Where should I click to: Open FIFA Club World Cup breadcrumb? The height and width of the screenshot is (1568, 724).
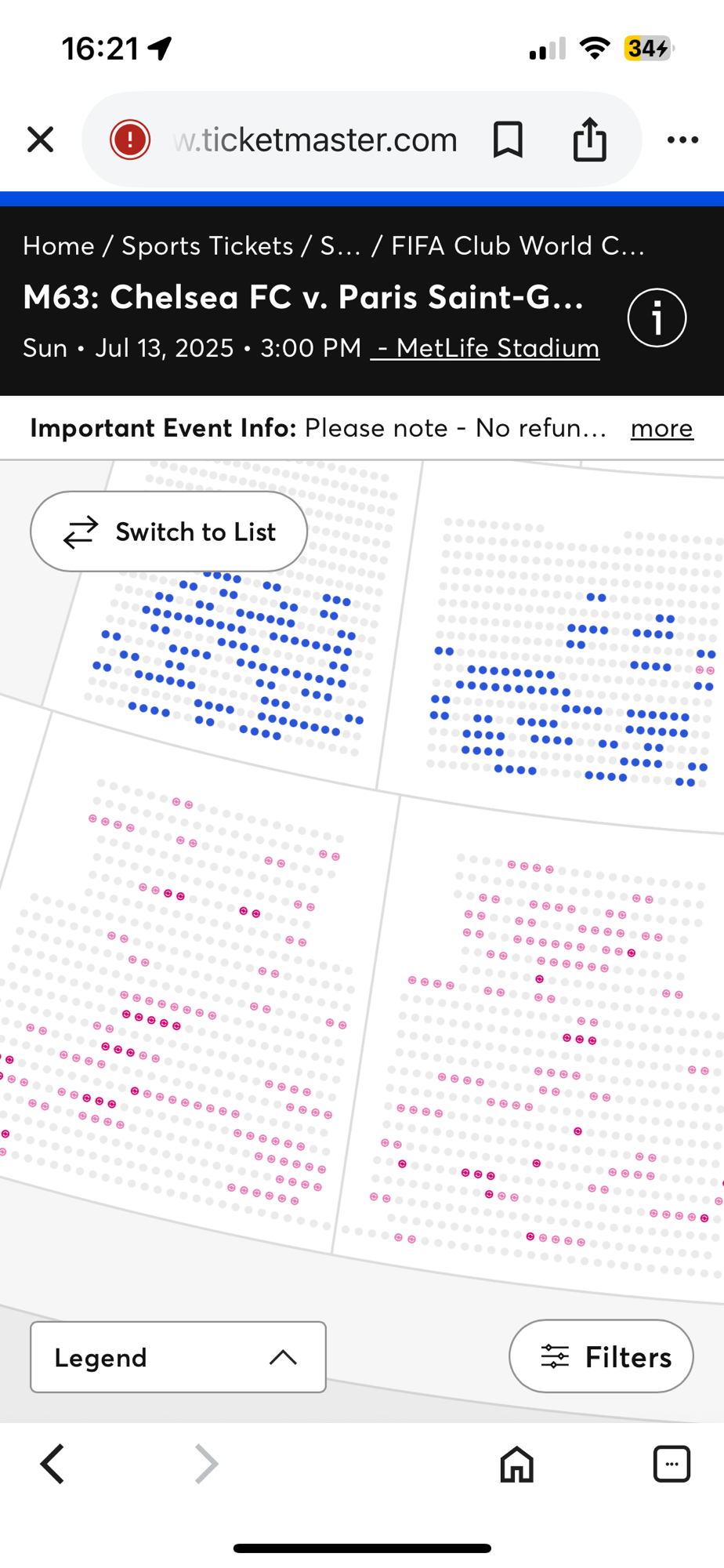point(517,246)
